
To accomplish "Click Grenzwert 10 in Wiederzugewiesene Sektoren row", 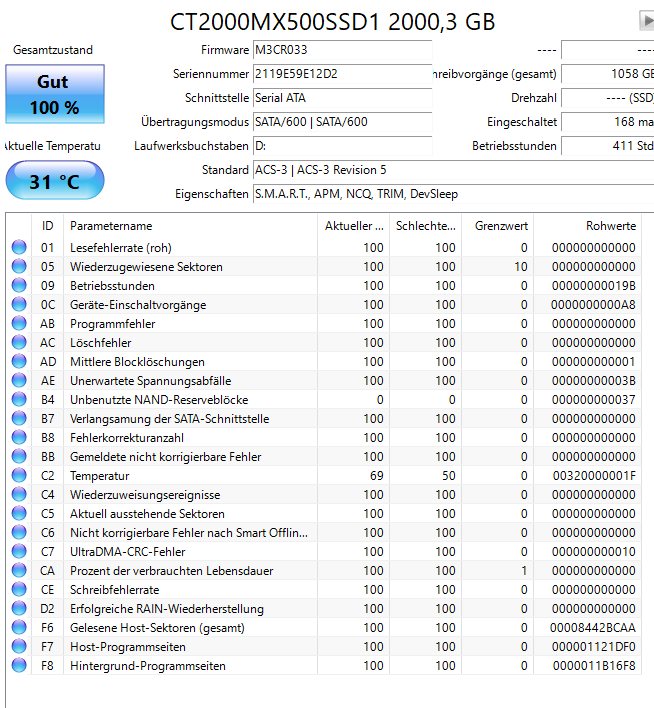I will (x=521, y=267).
